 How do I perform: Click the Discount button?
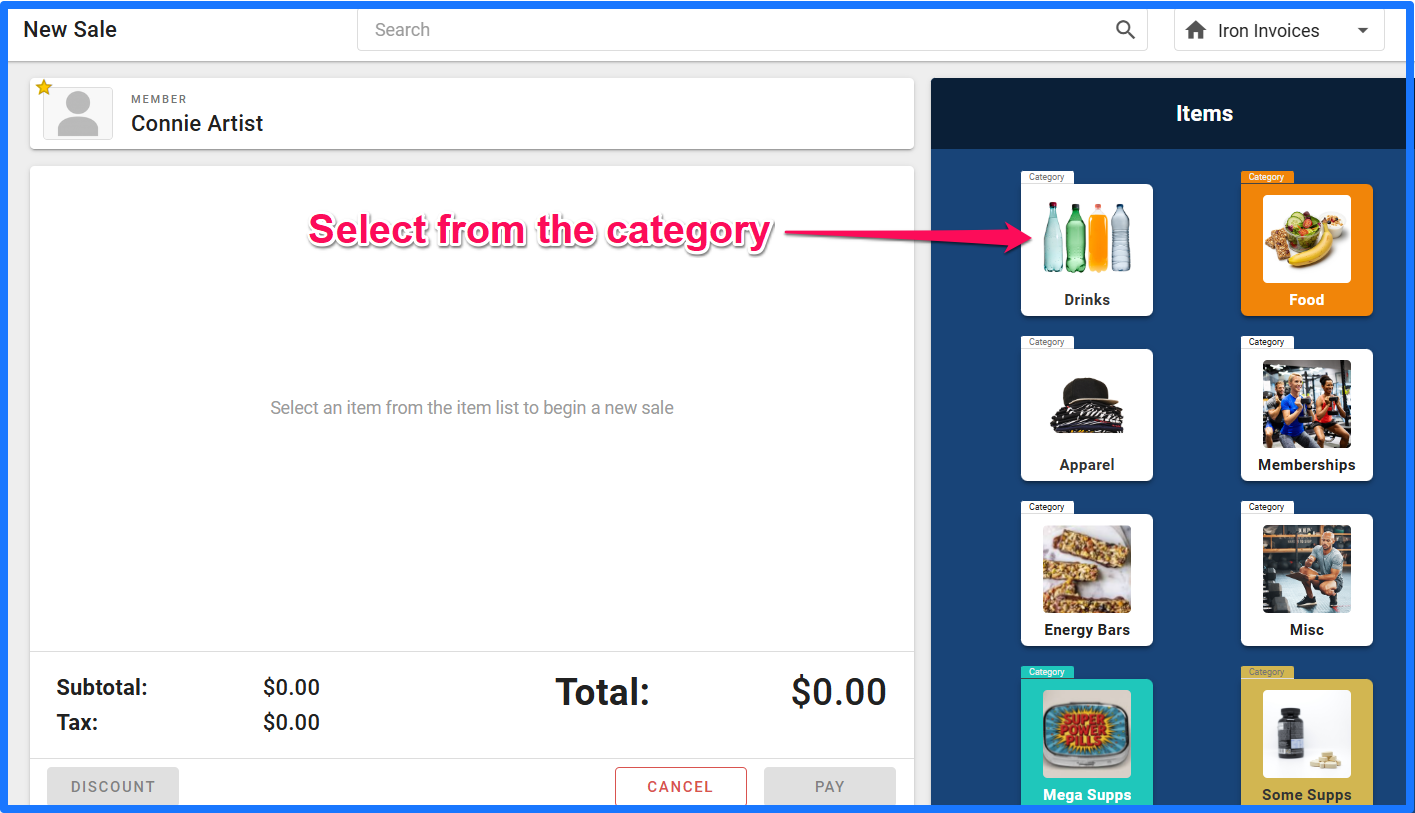click(x=113, y=786)
